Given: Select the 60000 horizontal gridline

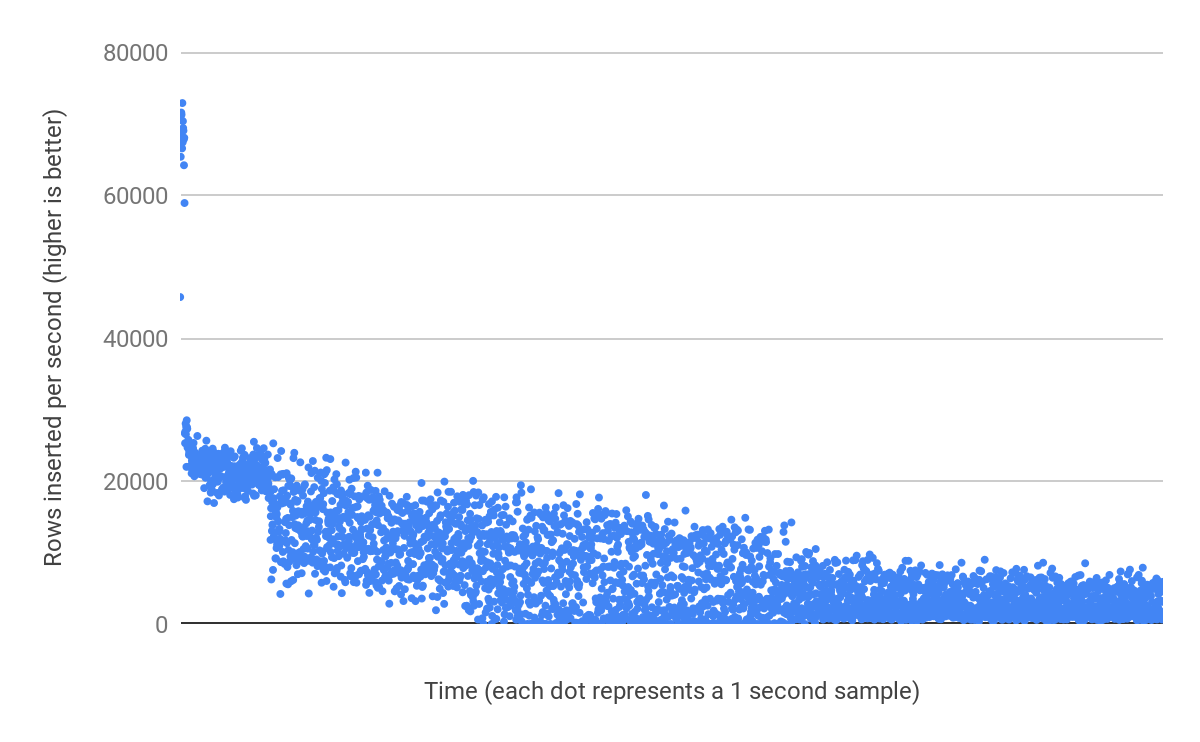Looking at the screenshot, I should (x=670, y=195).
